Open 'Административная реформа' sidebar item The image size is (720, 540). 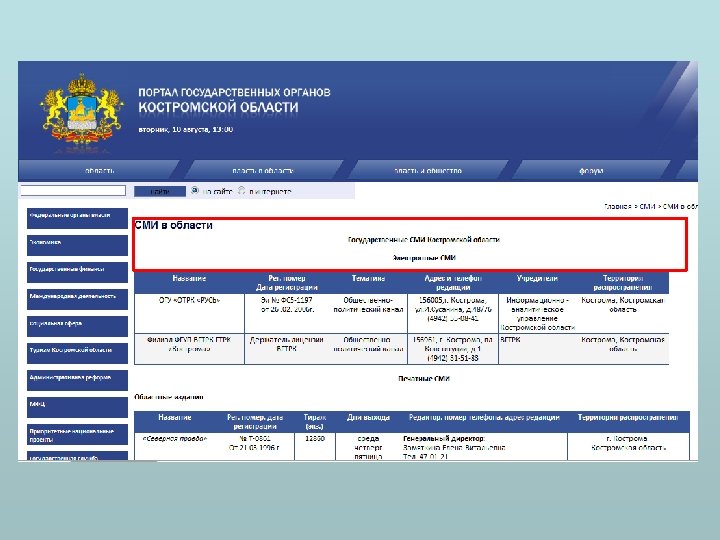pos(77,380)
